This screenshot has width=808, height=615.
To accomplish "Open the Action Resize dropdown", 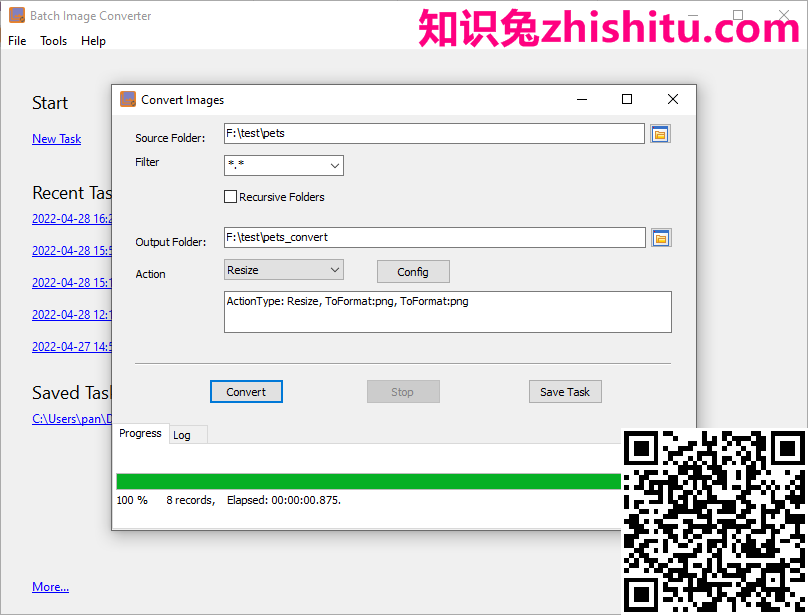I will (283, 270).
